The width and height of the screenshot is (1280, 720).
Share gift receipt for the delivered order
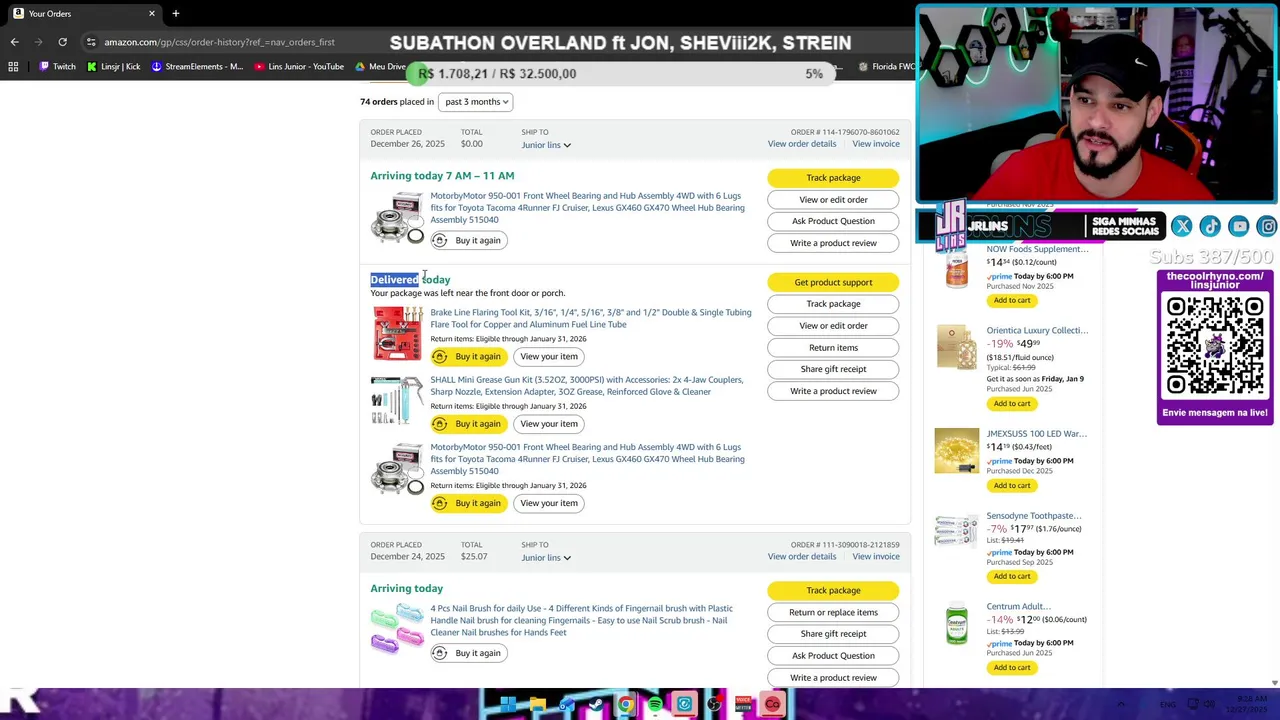tap(833, 369)
